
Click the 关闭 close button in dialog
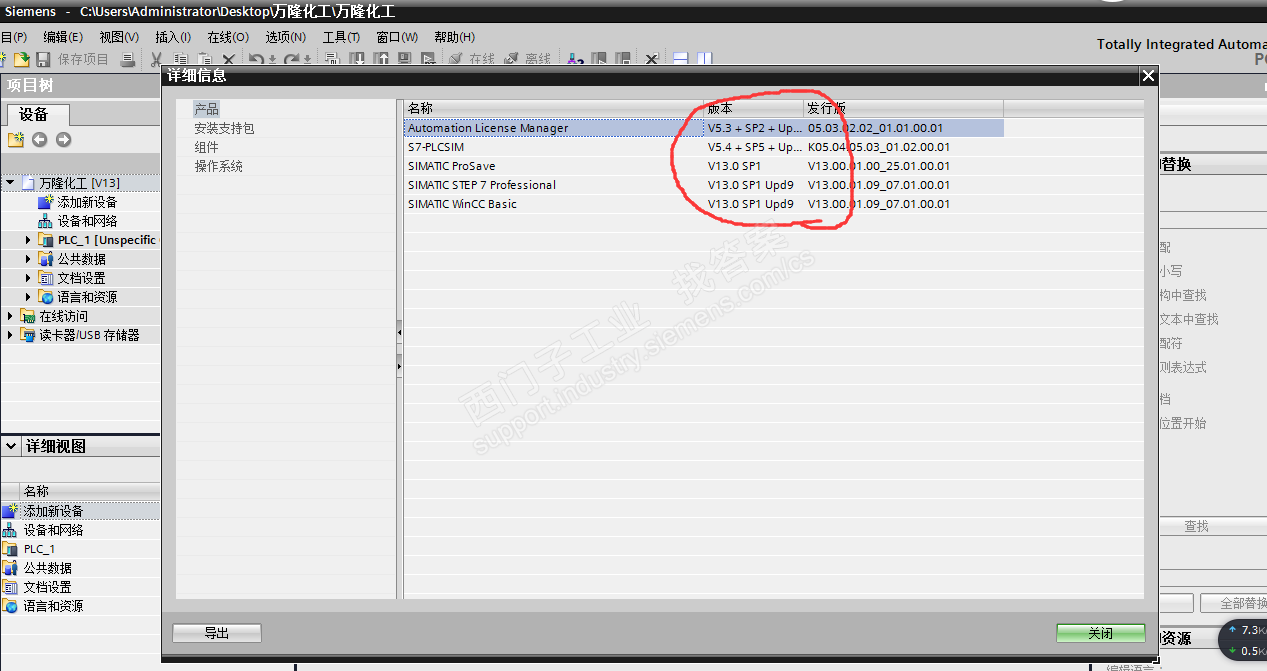tap(1100, 633)
